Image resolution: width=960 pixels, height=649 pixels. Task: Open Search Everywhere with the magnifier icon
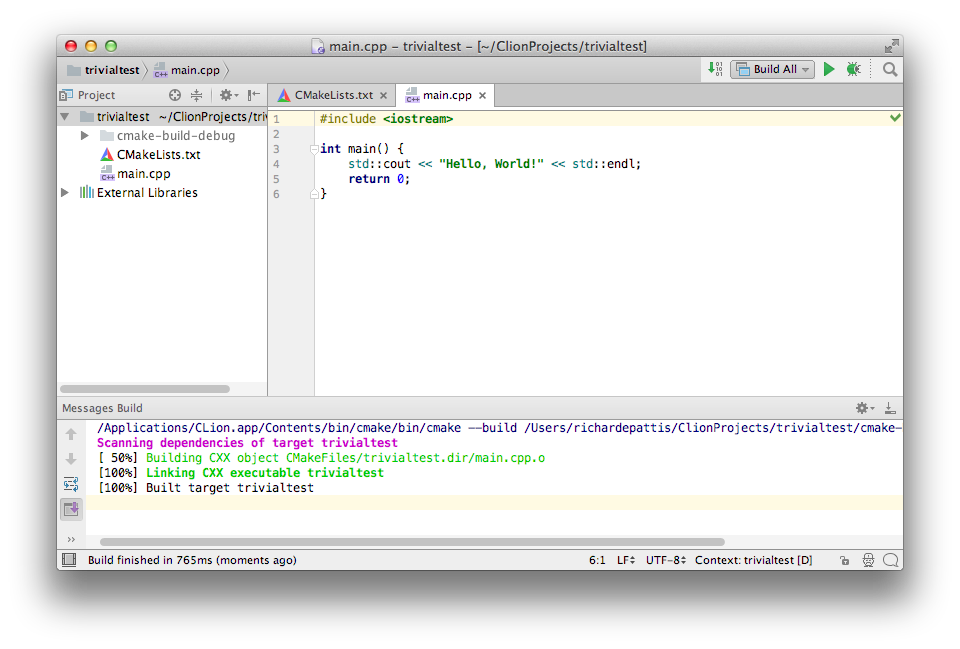[x=888, y=69]
